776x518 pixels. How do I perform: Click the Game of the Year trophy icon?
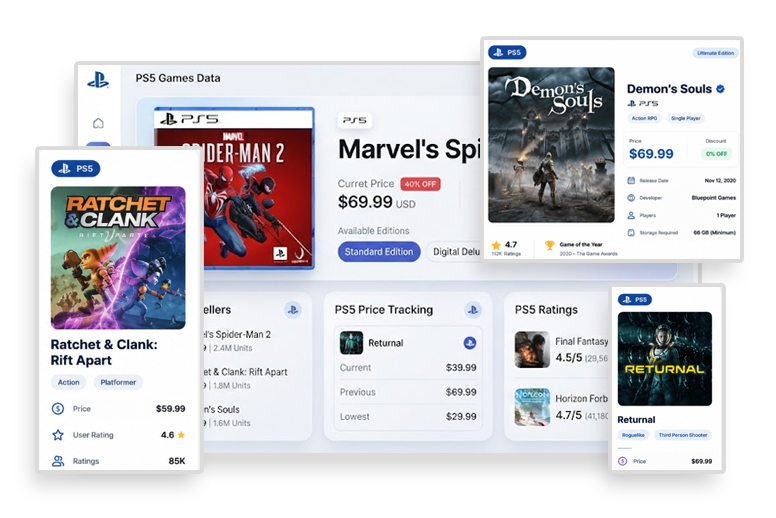pyautogui.click(x=549, y=245)
